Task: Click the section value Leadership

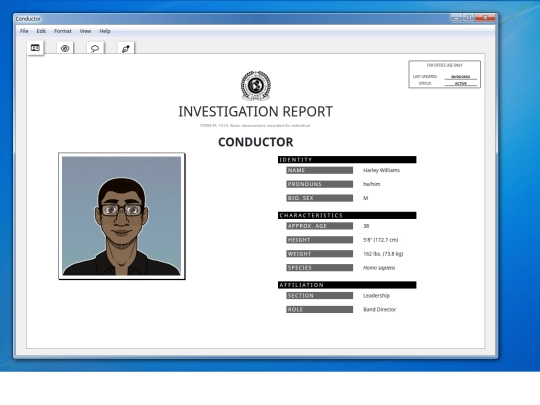Action: (376, 295)
